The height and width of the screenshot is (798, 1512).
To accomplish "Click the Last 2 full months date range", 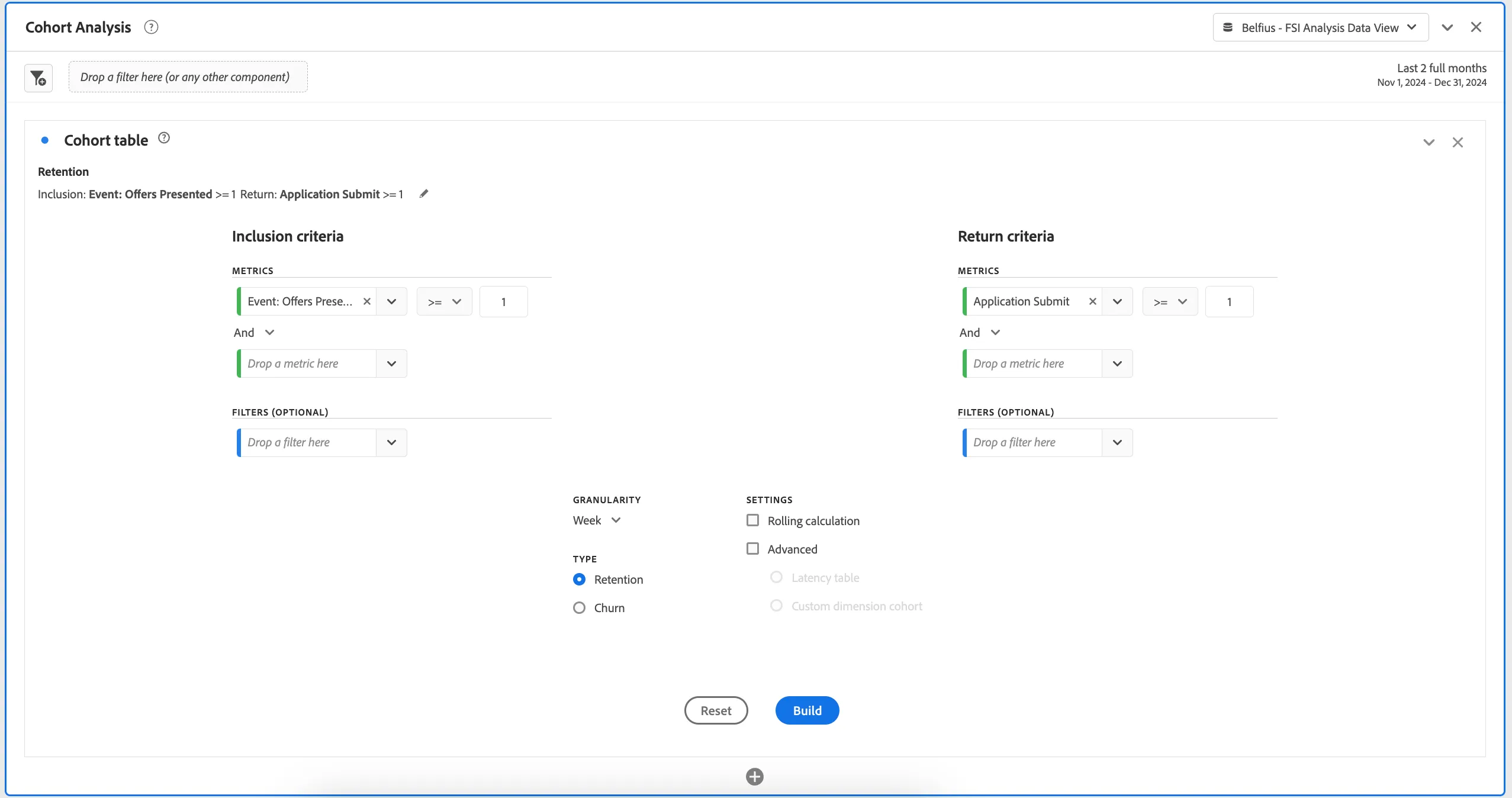I will click(x=1432, y=75).
